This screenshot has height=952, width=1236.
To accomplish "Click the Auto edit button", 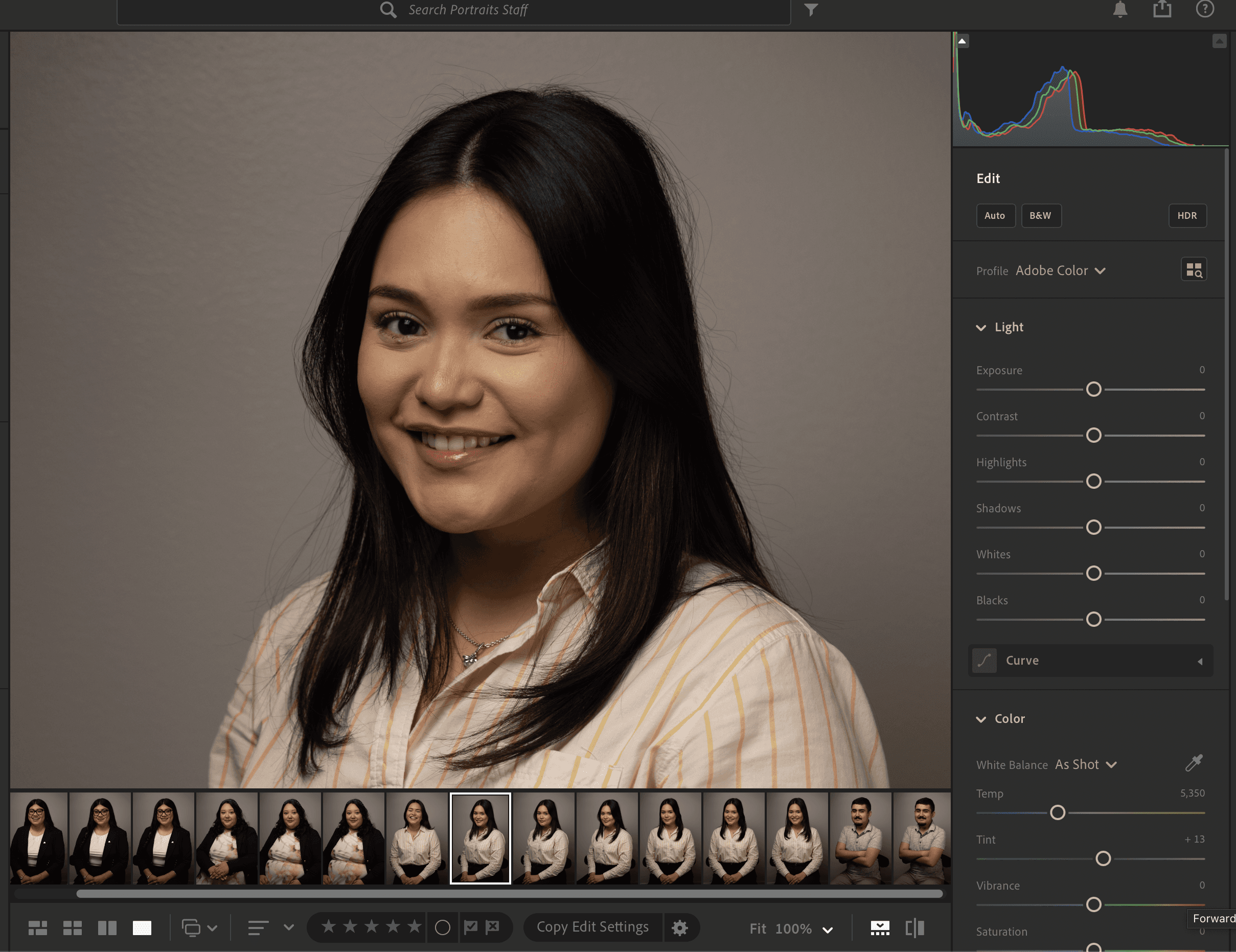I will click(x=994, y=216).
